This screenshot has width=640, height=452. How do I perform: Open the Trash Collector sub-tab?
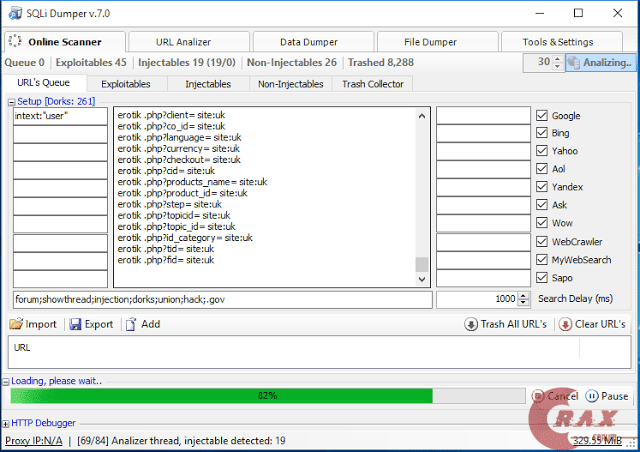[373, 84]
